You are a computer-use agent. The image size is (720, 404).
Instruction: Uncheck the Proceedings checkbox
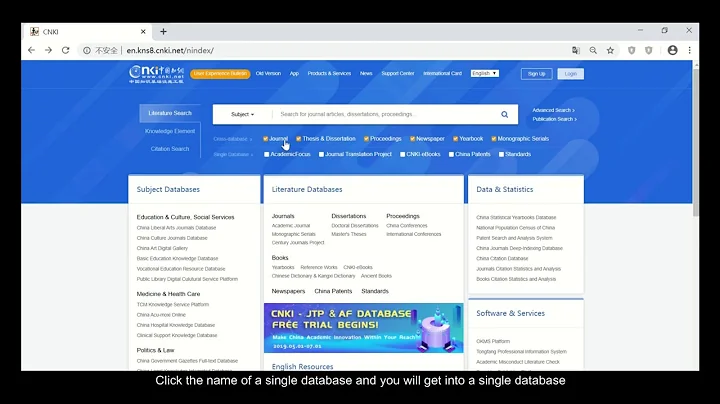[x=366, y=139]
